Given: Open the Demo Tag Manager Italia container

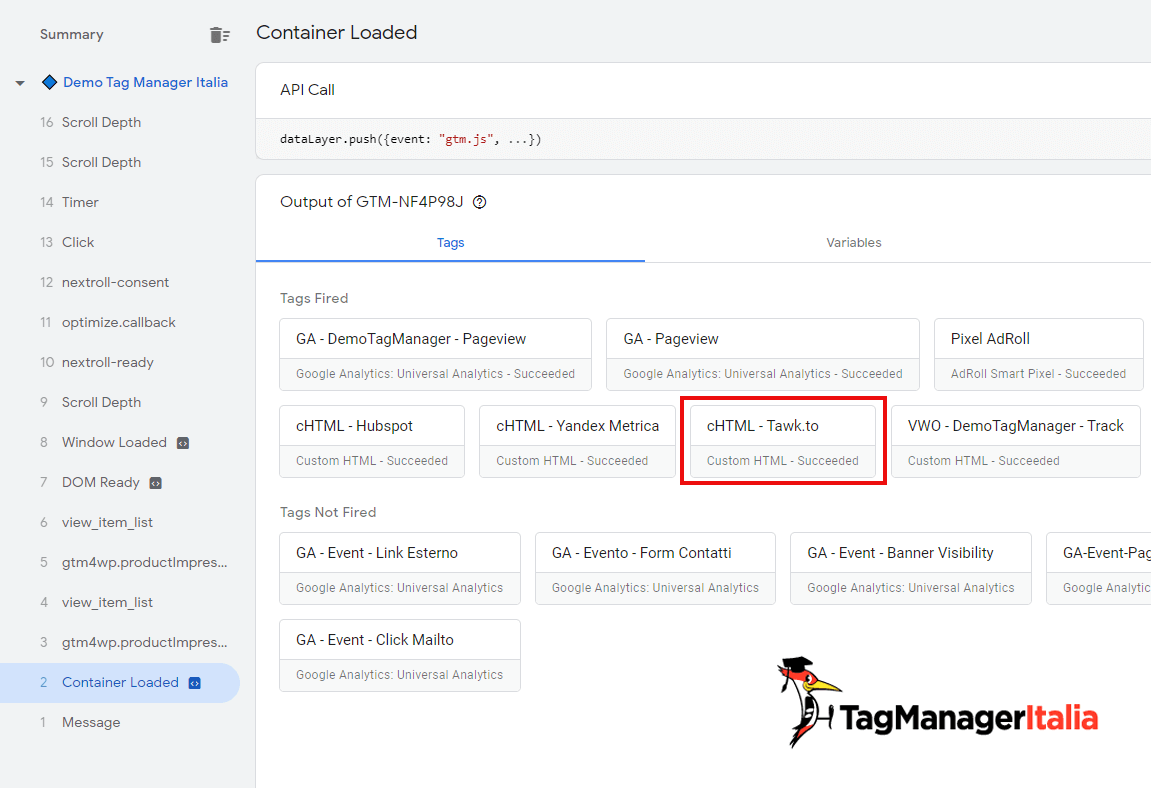Looking at the screenshot, I should [x=145, y=82].
